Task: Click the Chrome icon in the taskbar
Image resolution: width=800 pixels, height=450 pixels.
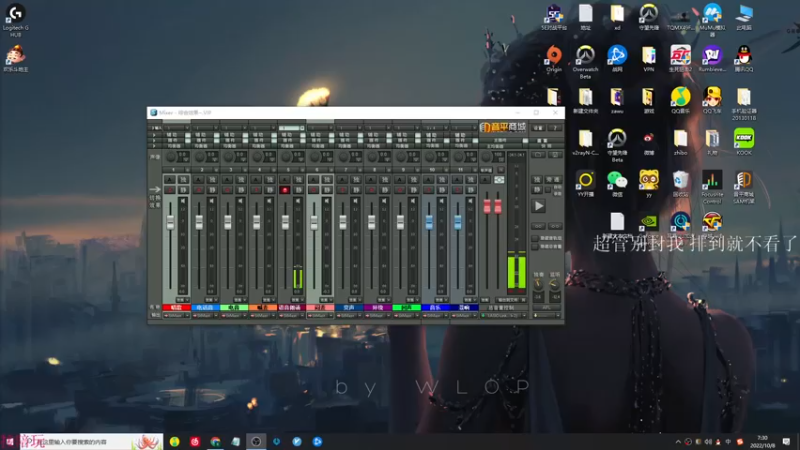Action: pyautogui.click(x=215, y=441)
